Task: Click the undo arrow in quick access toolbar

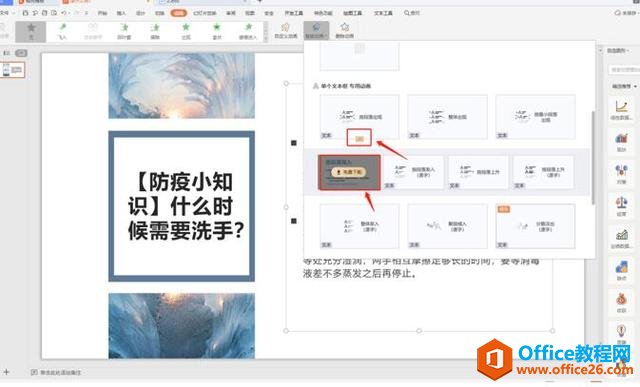Action: 64,13
